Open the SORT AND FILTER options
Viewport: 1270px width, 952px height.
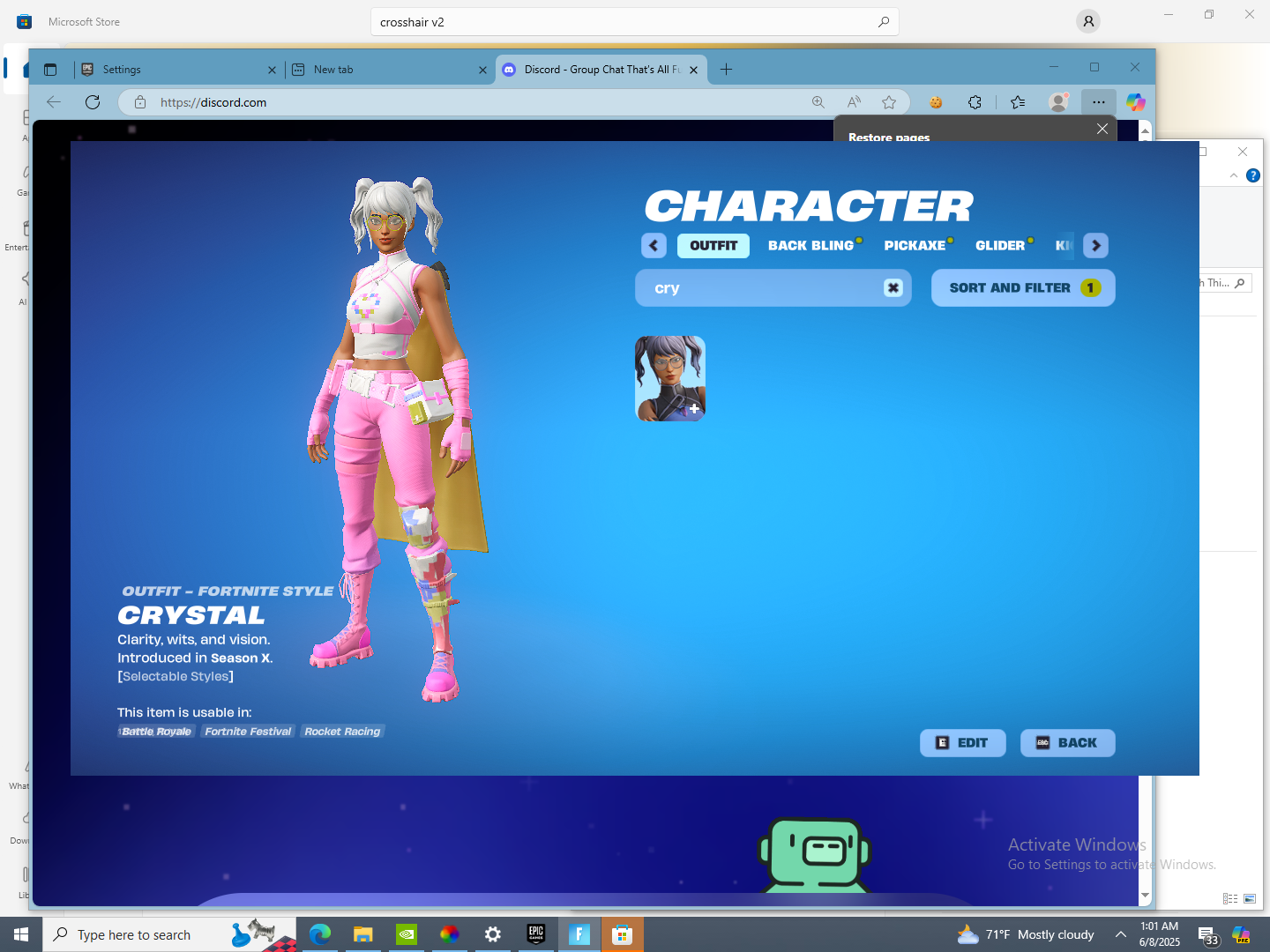point(1023,288)
